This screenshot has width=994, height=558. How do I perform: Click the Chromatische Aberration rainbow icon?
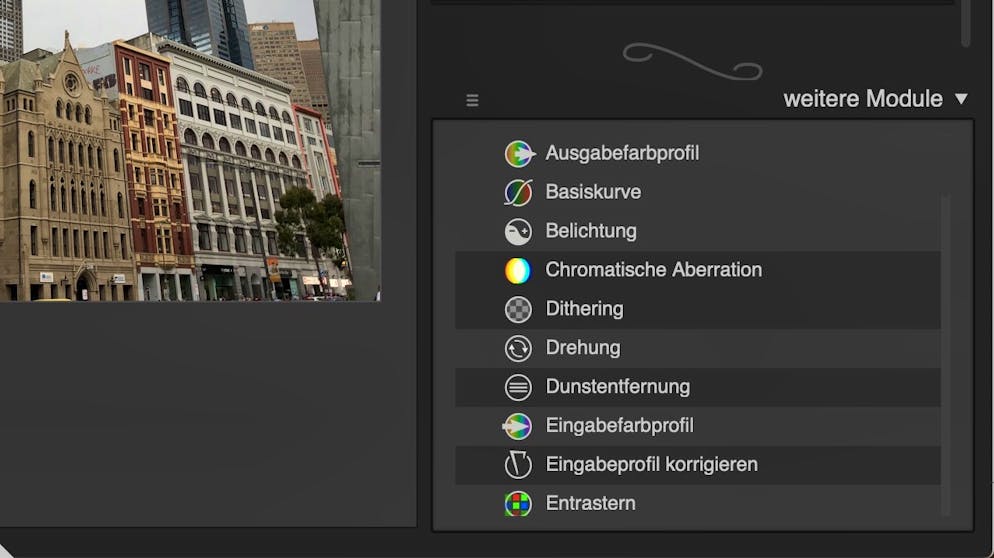click(x=519, y=271)
